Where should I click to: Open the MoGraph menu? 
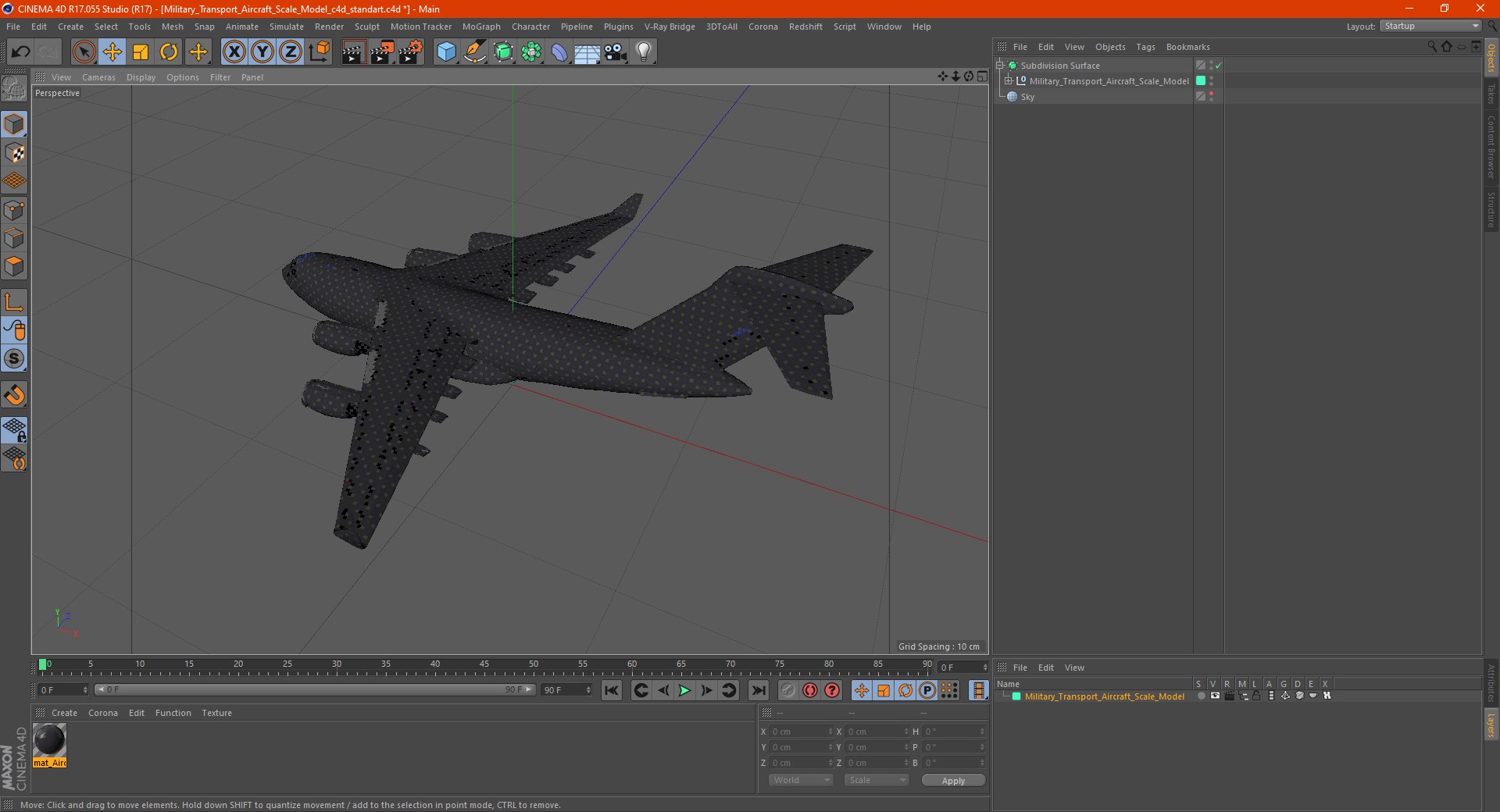[x=481, y=27]
